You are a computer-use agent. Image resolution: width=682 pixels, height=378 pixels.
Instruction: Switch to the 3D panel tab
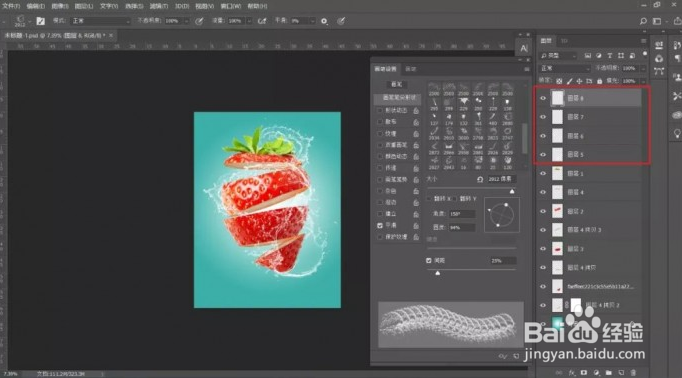(x=564, y=41)
